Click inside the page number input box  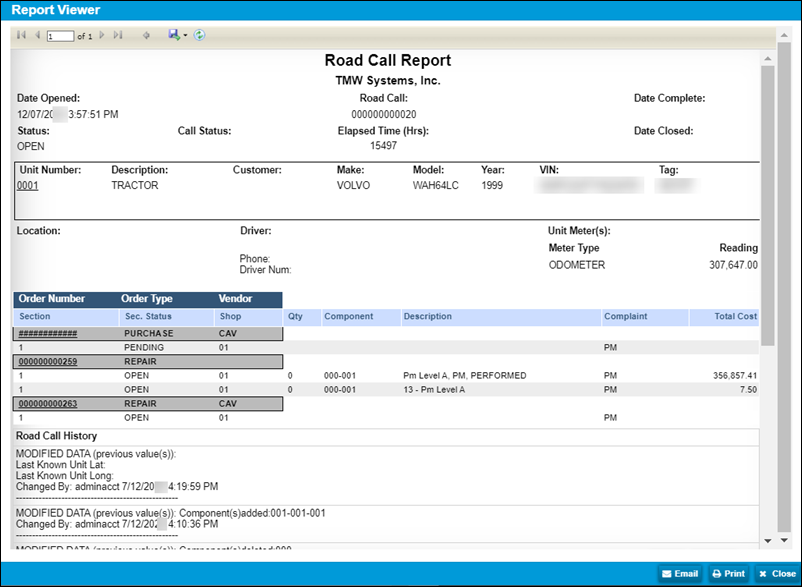60,35
